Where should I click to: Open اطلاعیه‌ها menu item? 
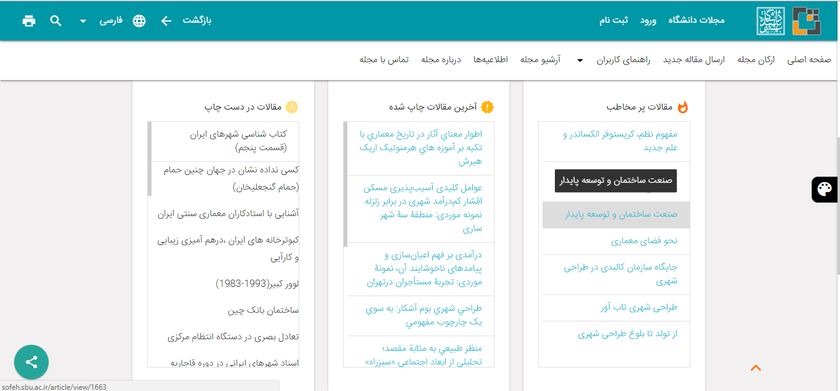490,60
